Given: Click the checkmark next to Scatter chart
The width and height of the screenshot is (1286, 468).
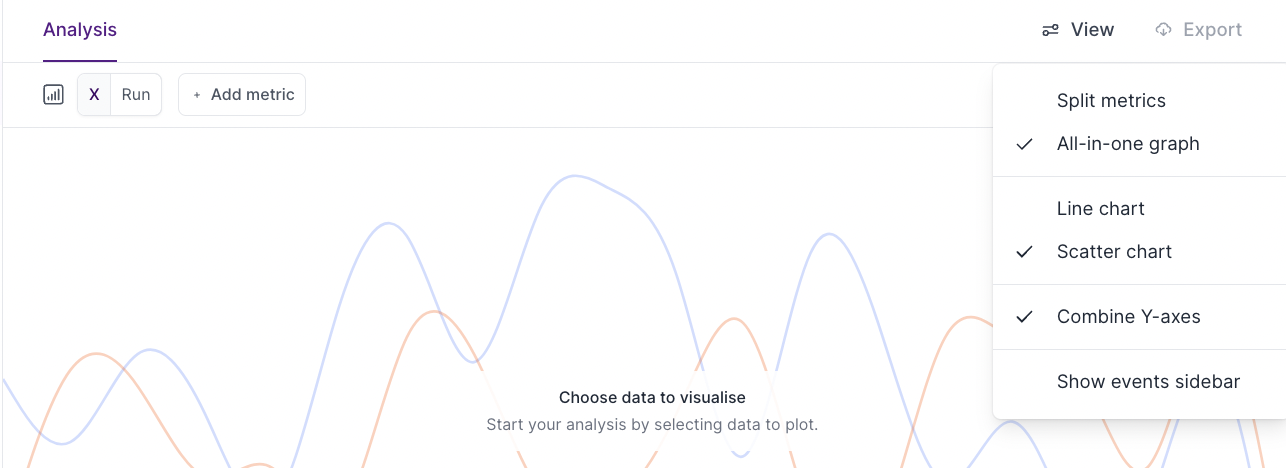Looking at the screenshot, I should pos(1024,252).
